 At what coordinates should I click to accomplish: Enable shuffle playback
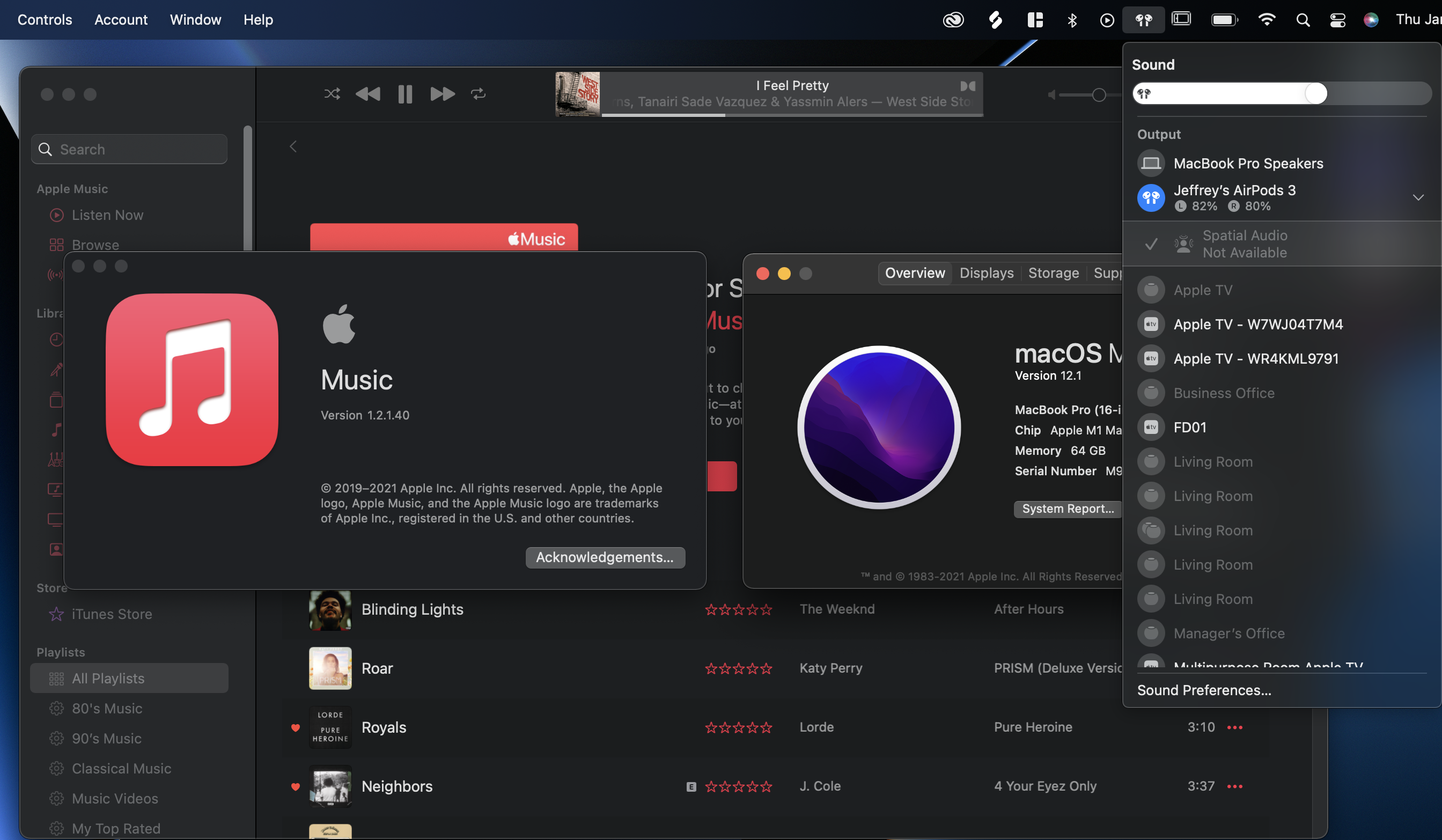332,94
